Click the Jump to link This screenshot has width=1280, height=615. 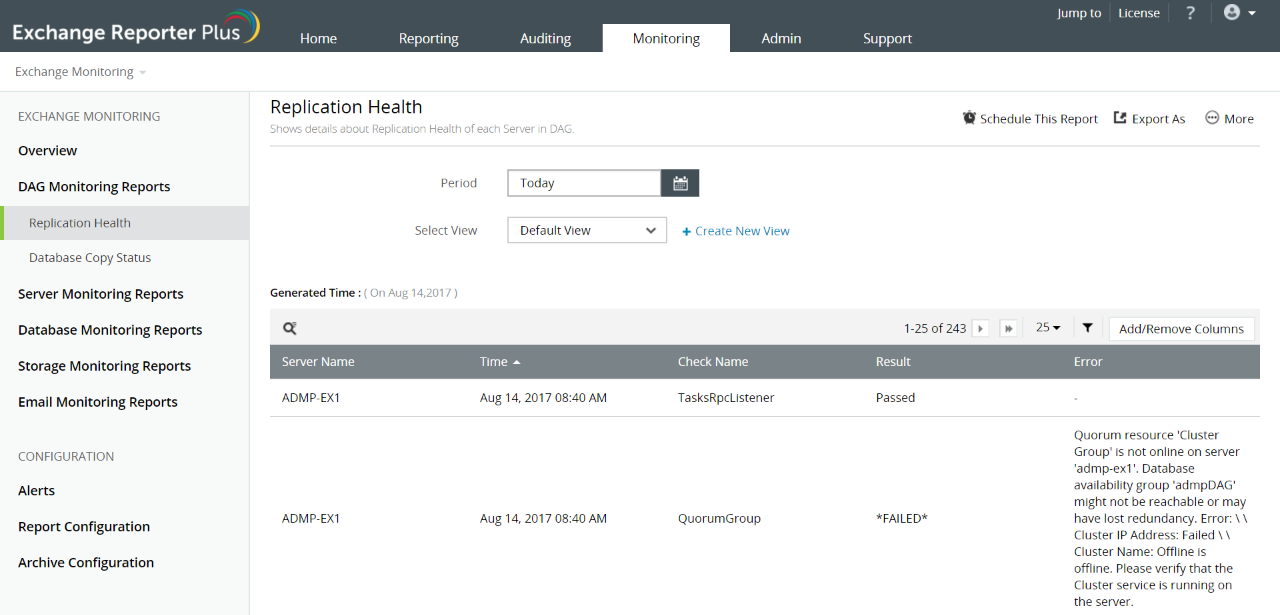[1079, 13]
